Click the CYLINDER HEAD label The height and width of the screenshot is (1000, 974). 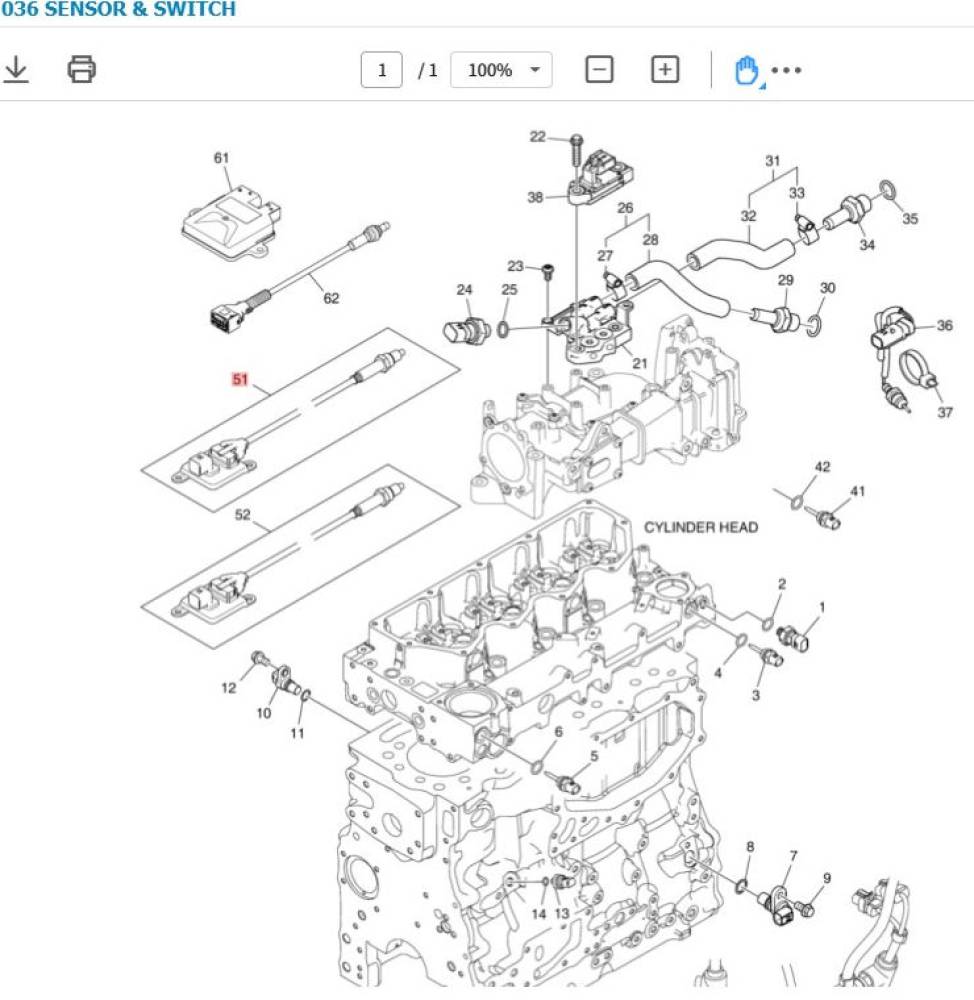pos(700,527)
